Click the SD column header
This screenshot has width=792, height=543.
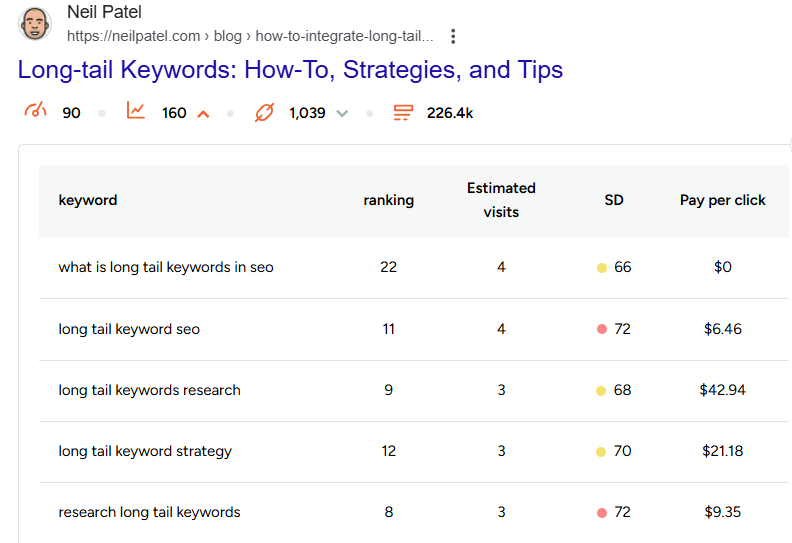[614, 200]
